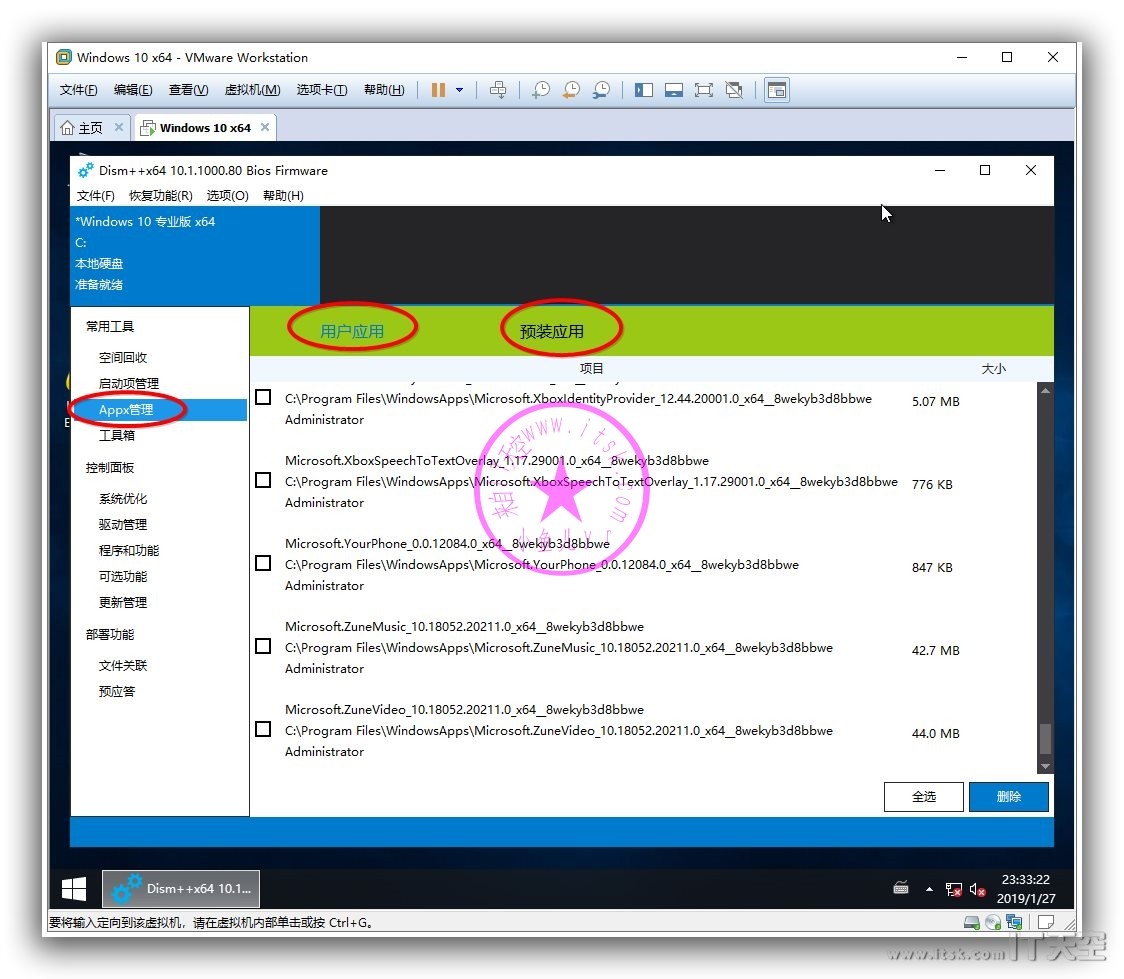This screenshot has width=1124, height=979.
Task: Check the Microsoft.ZuneVideo package checkbox
Action: pyautogui.click(x=263, y=730)
